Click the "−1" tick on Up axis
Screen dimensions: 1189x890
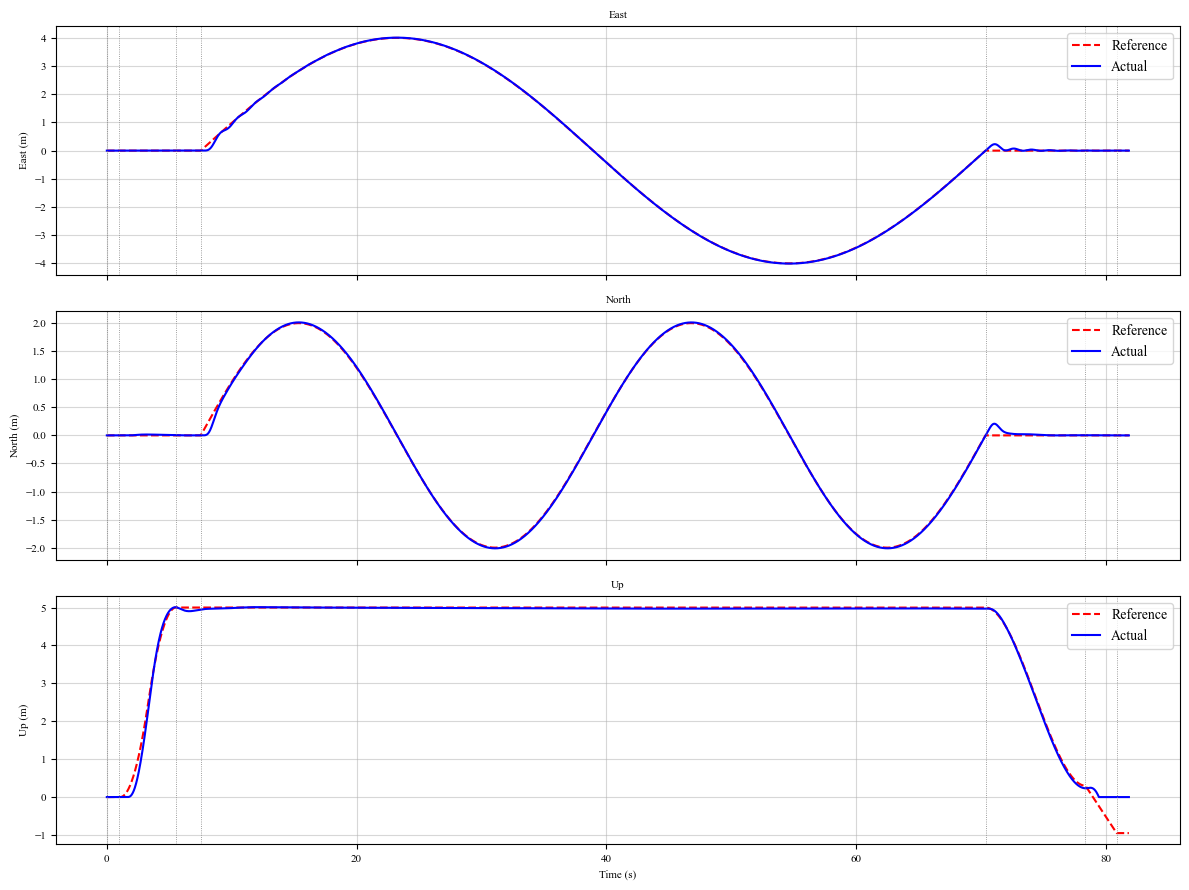tap(41, 836)
